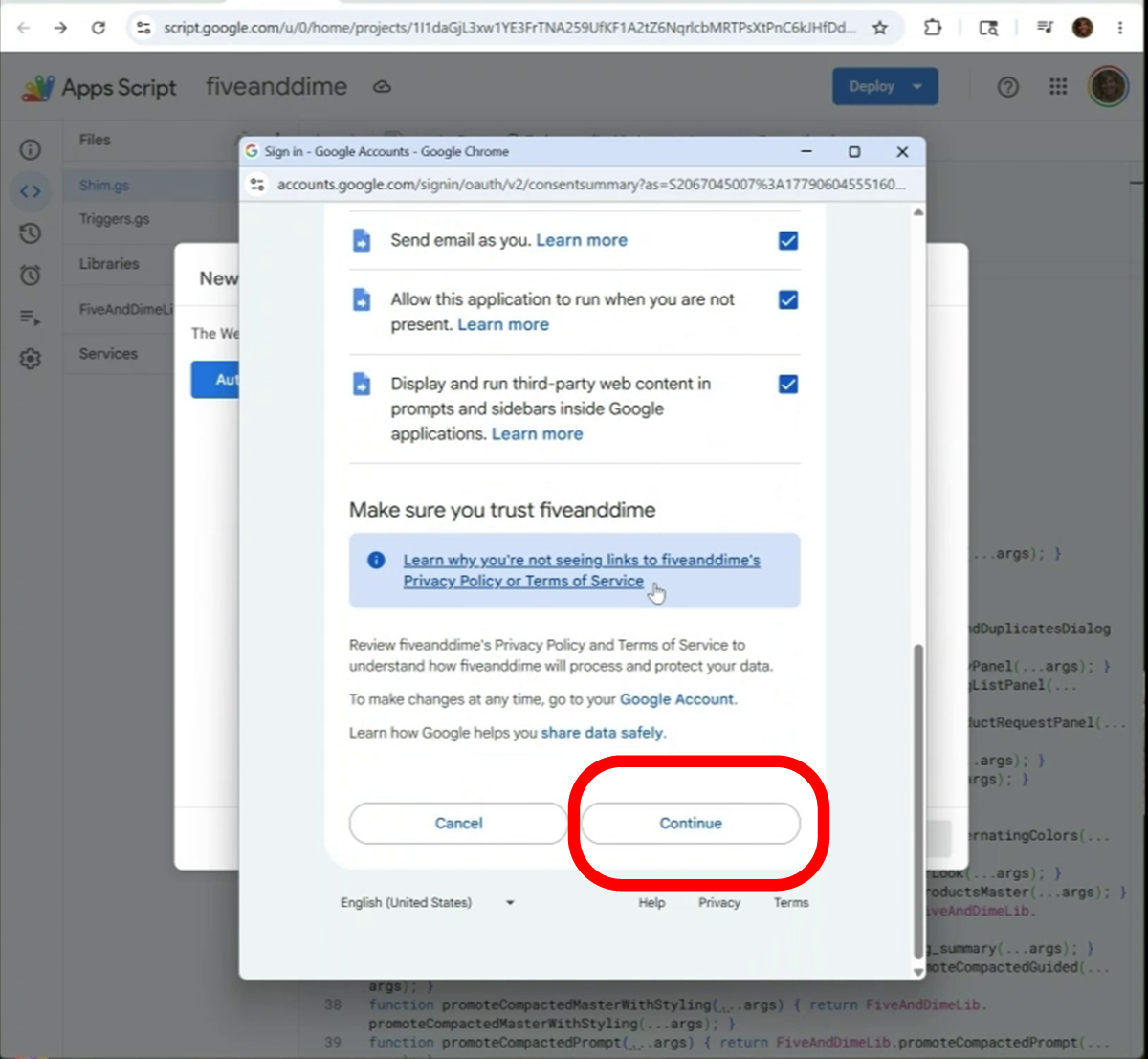Image resolution: width=1148 pixels, height=1059 pixels.
Task: Open the Triggers clock sidebar icon
Action: 31,275
